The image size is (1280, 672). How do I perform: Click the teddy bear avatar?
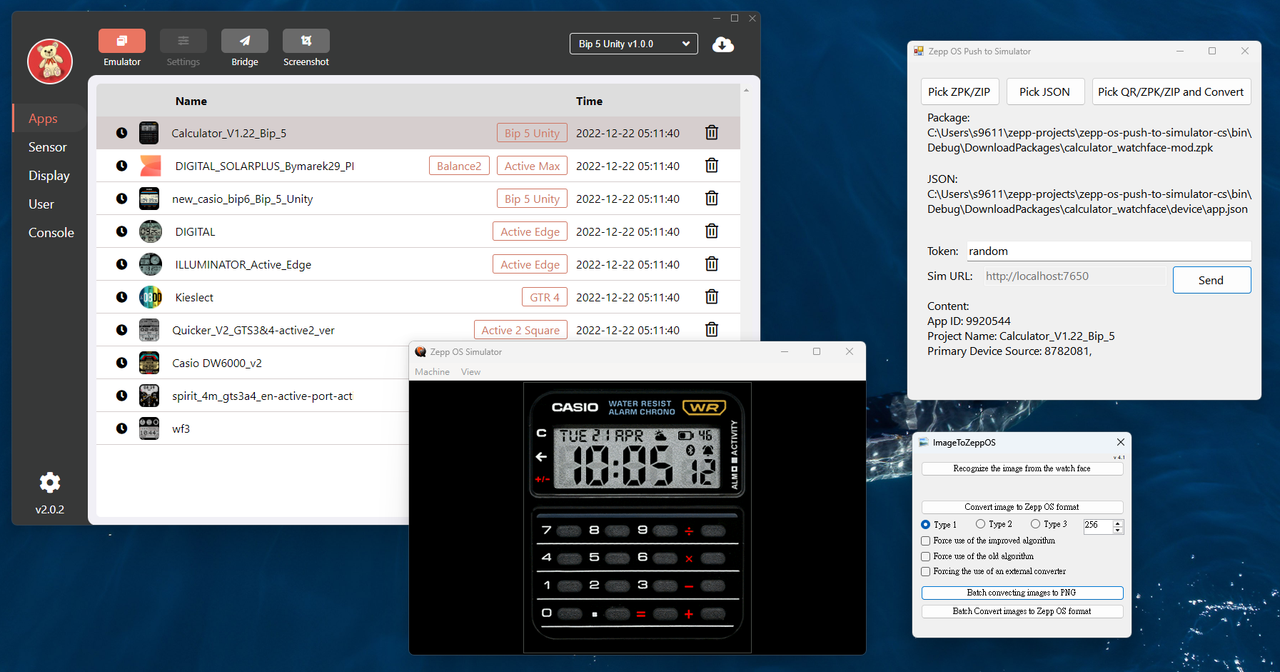(x=49, y=61)
